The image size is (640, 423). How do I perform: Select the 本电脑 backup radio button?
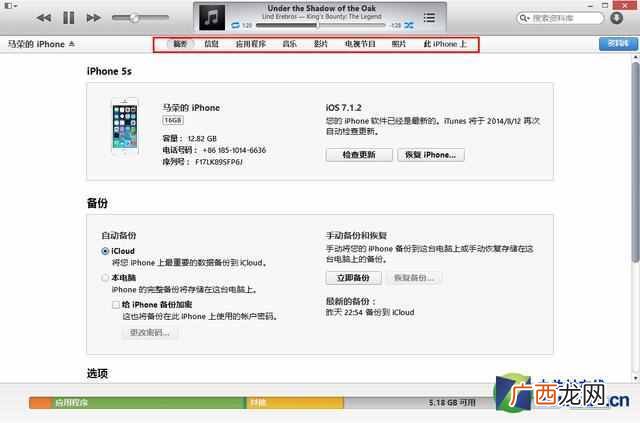tap(105, 278)
